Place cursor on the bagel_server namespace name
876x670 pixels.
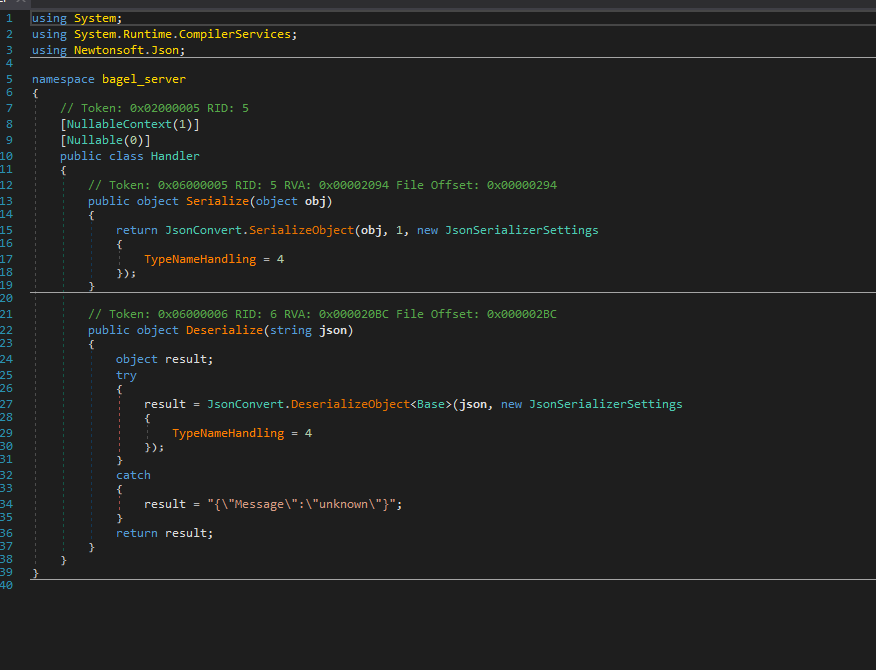pyautogui.click(x=144, y=79)
